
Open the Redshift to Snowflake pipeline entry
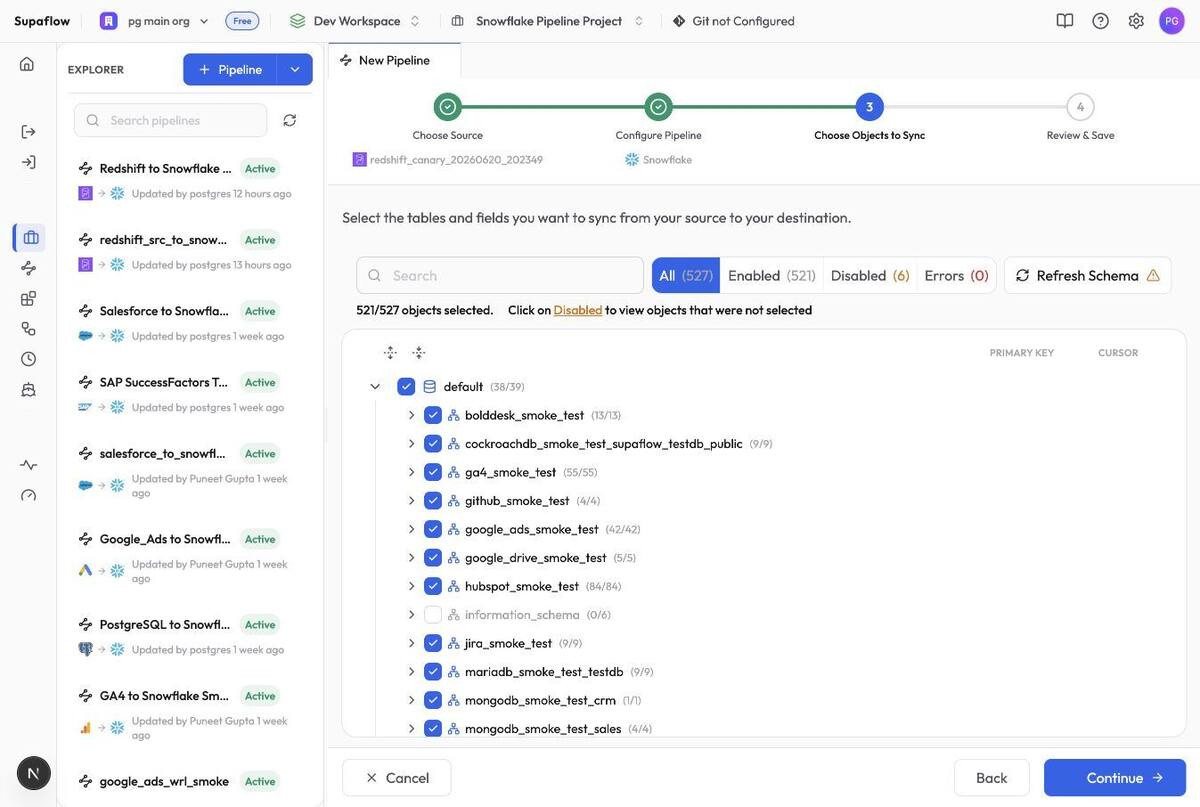pos(190,180)
